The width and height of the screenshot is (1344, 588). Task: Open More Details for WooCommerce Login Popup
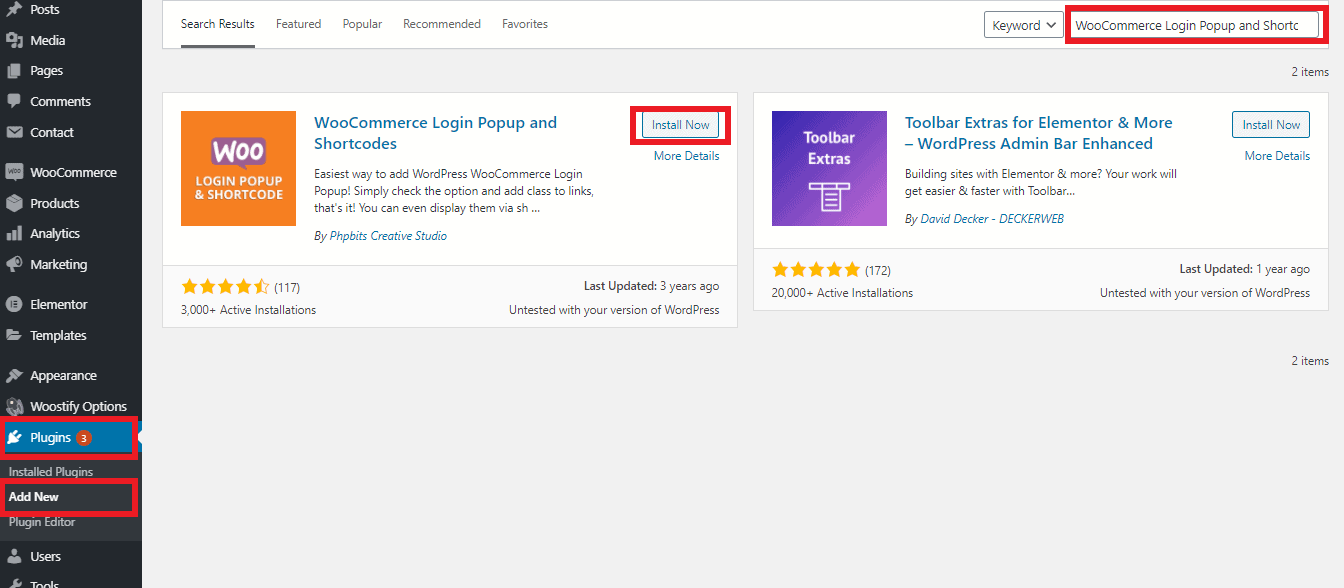(687, 156)
